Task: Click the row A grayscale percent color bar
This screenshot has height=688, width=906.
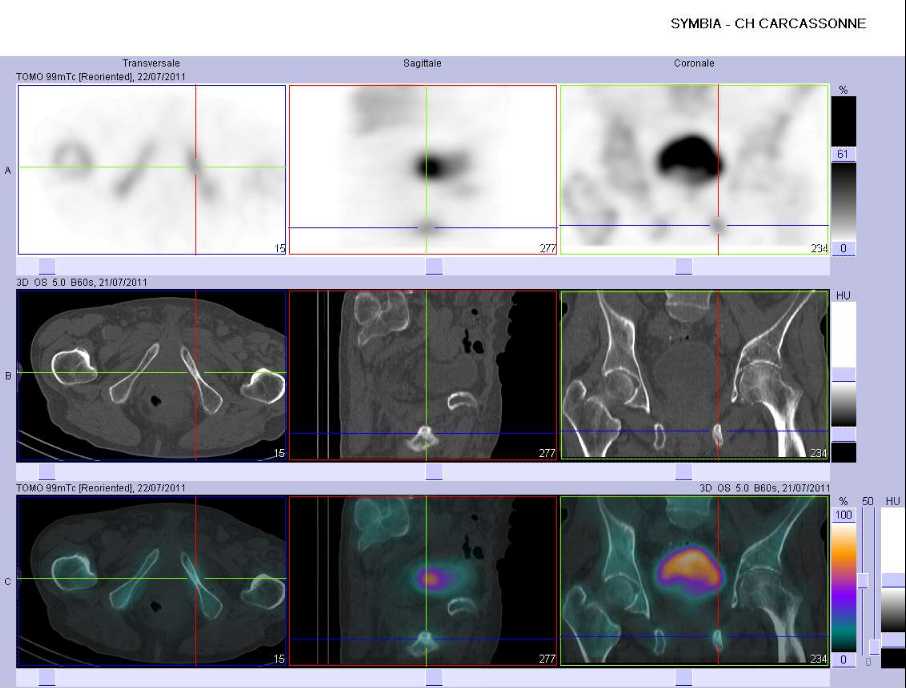Action: point(843,202)
